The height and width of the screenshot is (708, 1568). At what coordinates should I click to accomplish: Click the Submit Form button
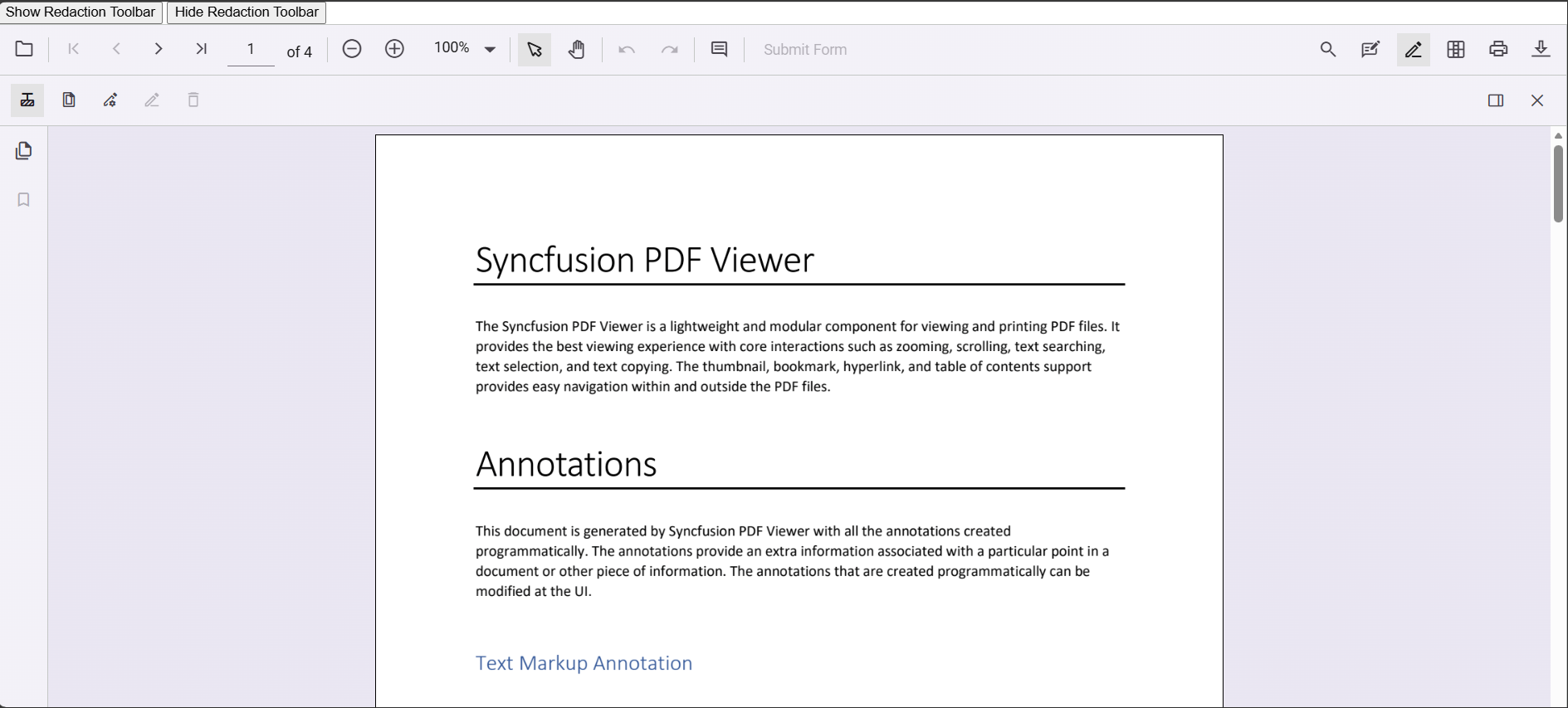pos(805,50)
